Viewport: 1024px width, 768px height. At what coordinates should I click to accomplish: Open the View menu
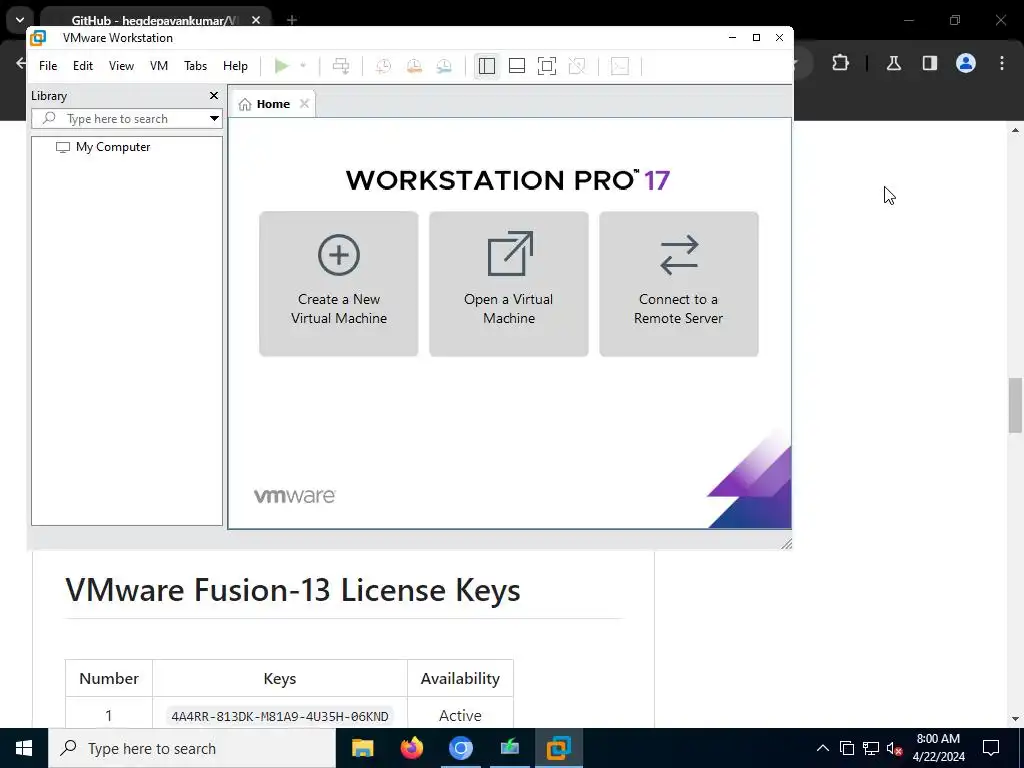coord(121,66)
